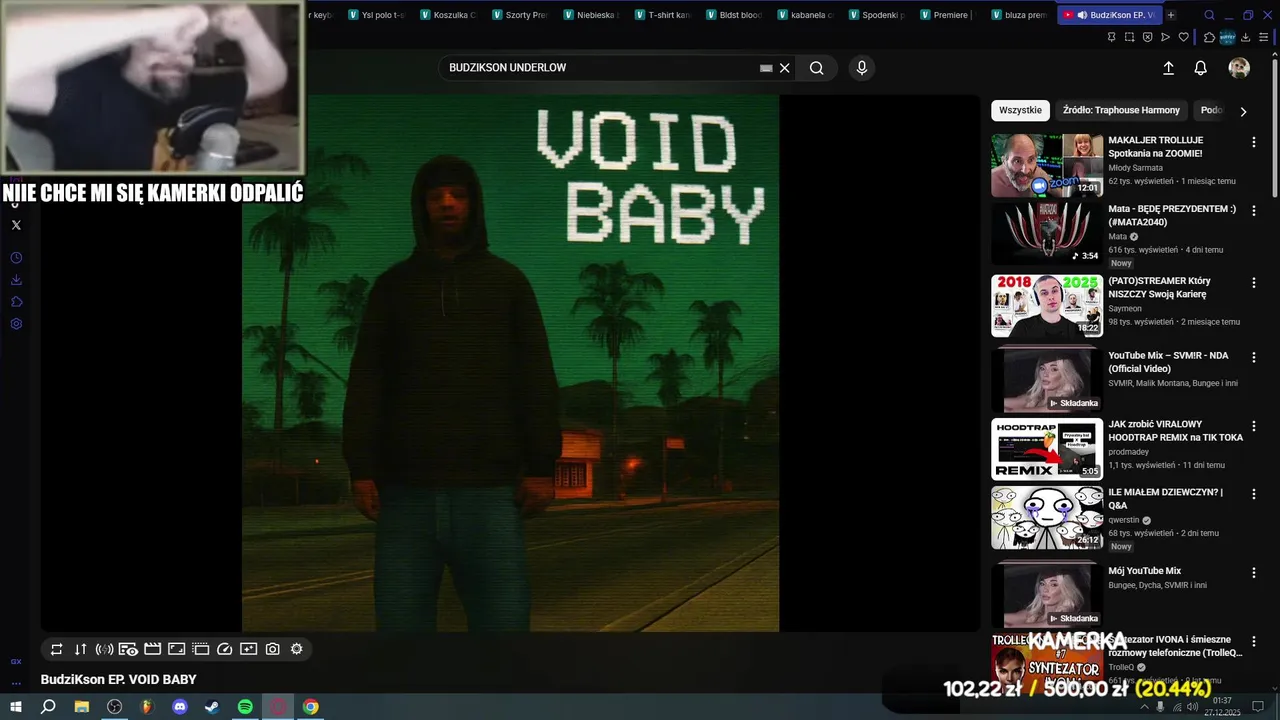This screenshot has width=1280, height=720.
Task: Clear the YouTube search text
Action: click(x=785, y=68)
